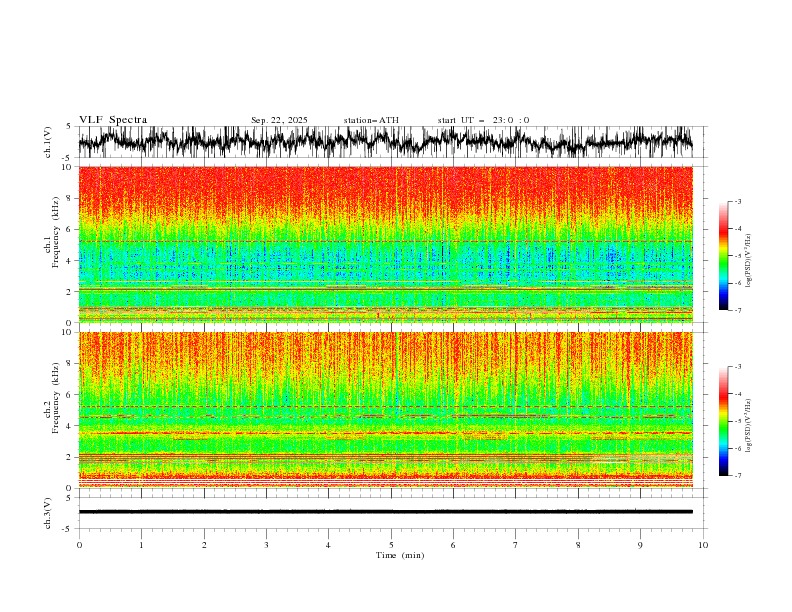
Task: Click inside the ch.1 spectrogram panel
Action: coord(385,244)
